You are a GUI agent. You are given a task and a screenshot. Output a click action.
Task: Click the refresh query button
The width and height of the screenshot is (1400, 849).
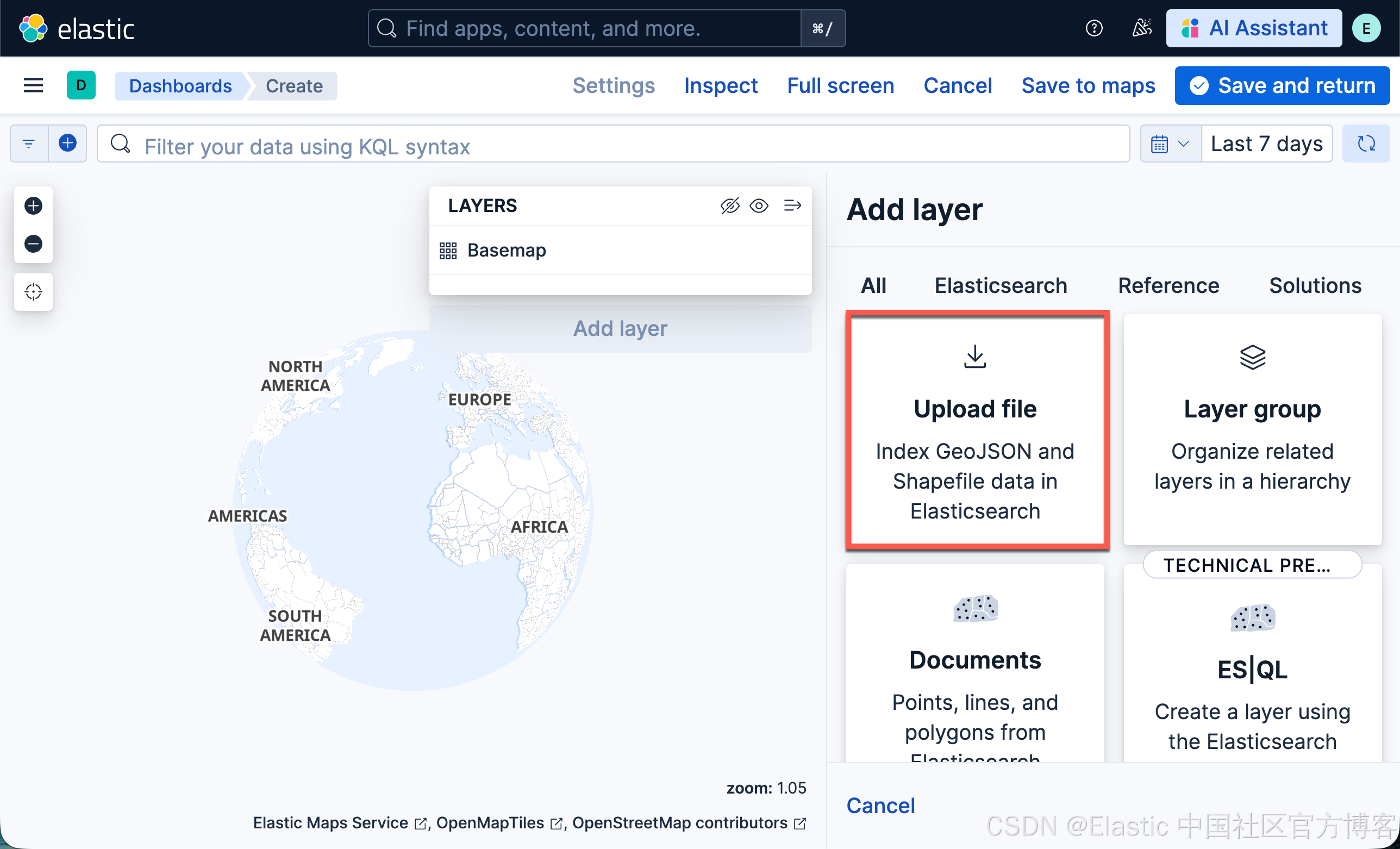[1365, 144]
